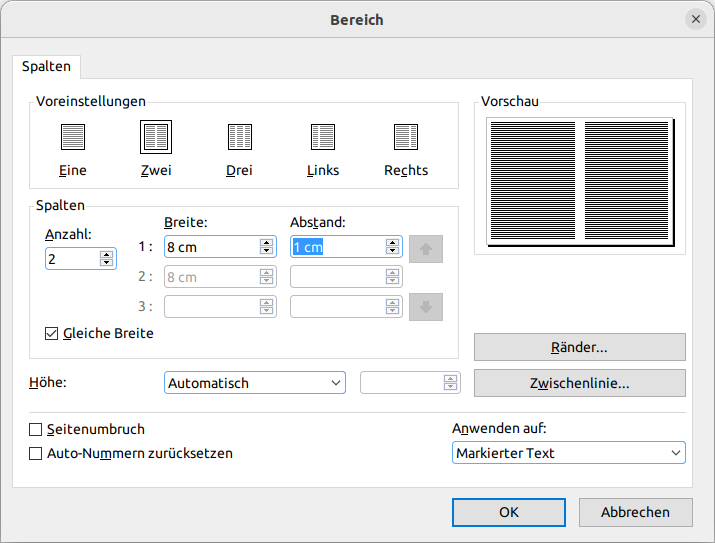This screenshot has height=543, width=715.
Task: Click the Eine preset label text
Action: coord(73,170)
